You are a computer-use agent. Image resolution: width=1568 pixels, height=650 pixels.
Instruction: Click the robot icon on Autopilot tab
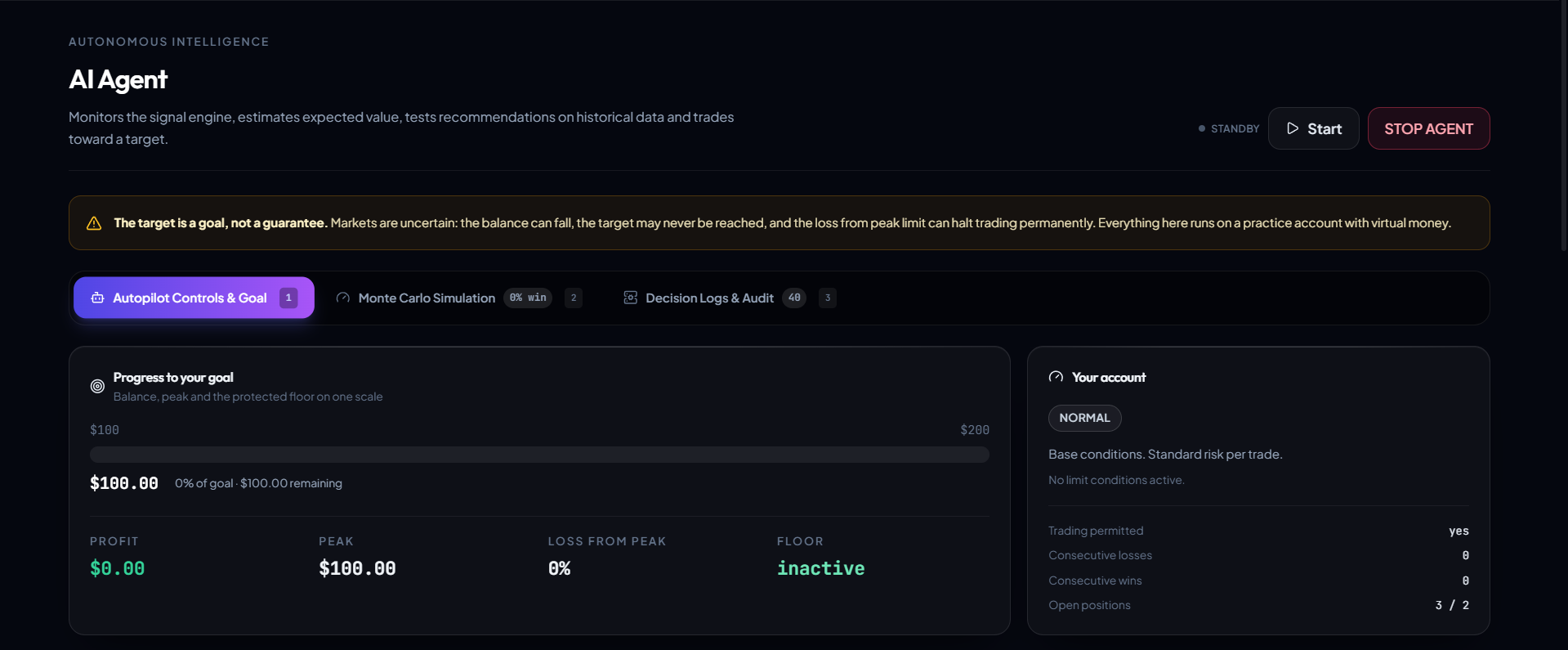click(97, 298)
